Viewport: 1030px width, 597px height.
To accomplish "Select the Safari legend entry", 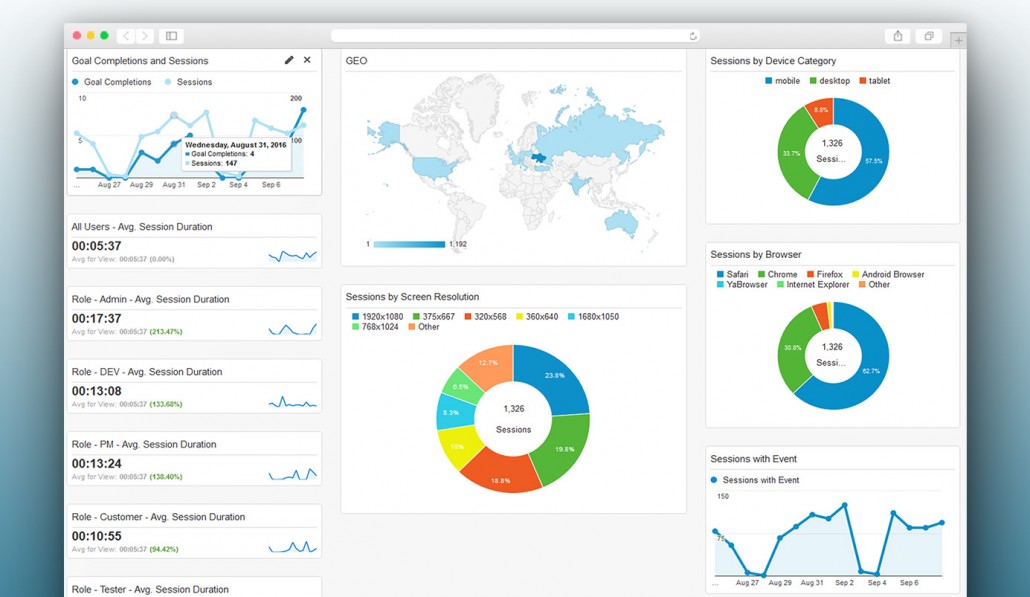I will point(732,275).
